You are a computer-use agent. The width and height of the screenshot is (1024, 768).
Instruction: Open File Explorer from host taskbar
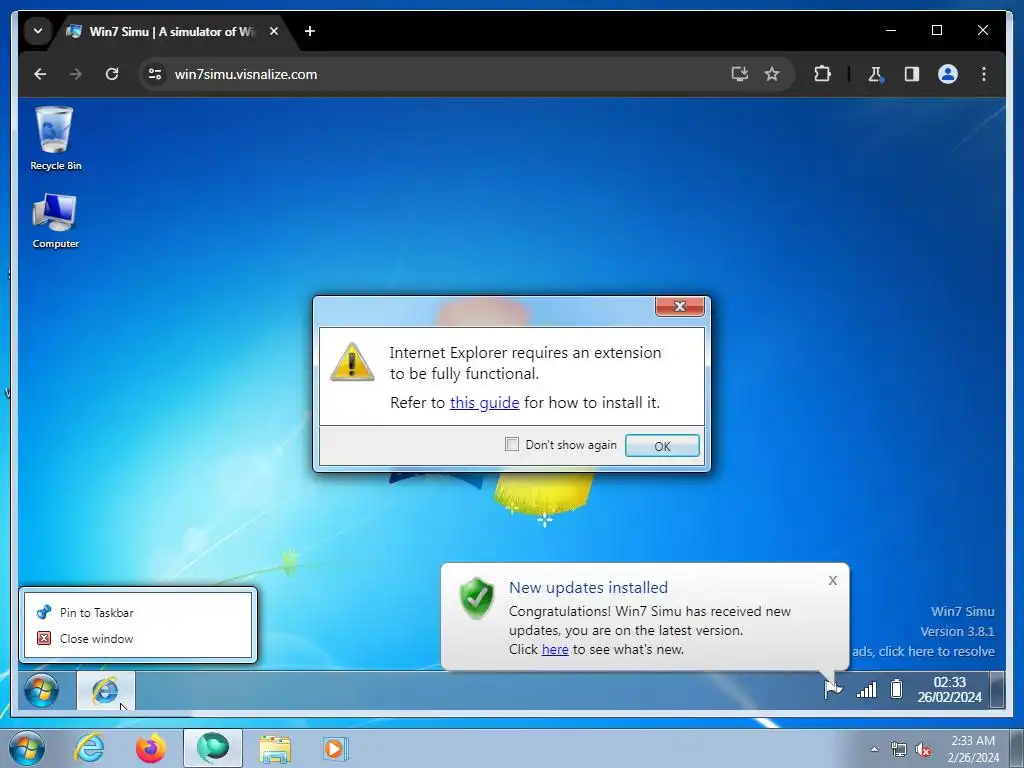click(275, 749)
